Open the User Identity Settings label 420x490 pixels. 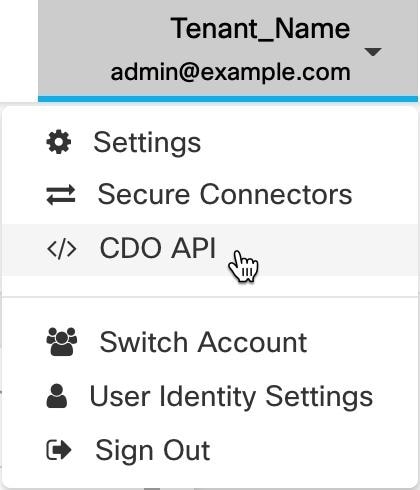(231, 396)
